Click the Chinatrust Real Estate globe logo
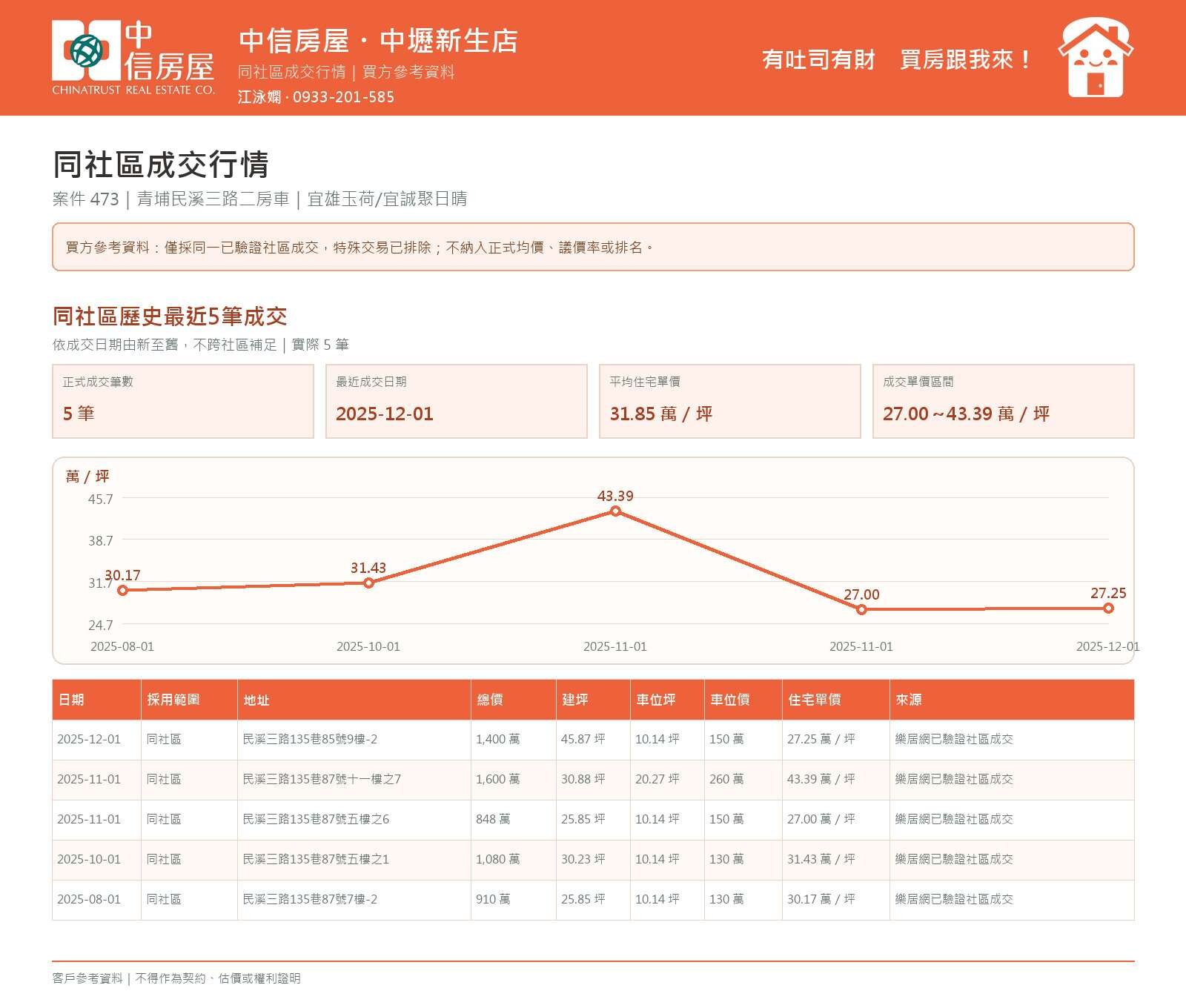 click(x=86, y=50)
